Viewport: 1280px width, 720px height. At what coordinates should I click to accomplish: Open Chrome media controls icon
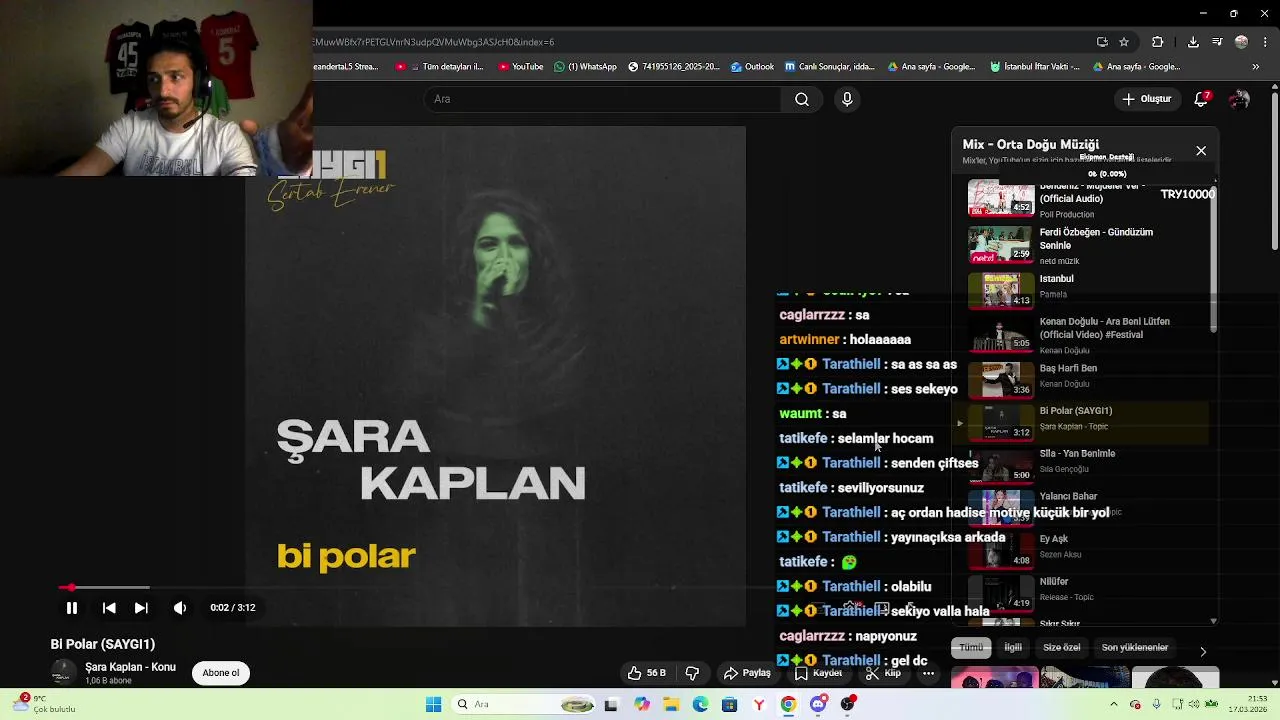coord(1217,42)
